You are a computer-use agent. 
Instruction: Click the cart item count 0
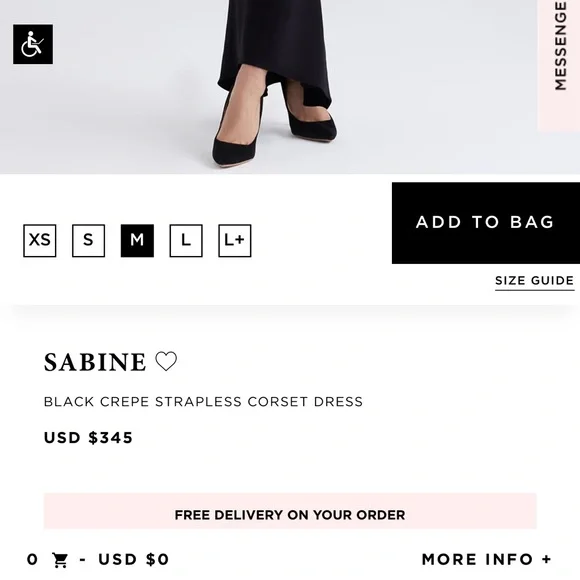click(x=32, y=559)
